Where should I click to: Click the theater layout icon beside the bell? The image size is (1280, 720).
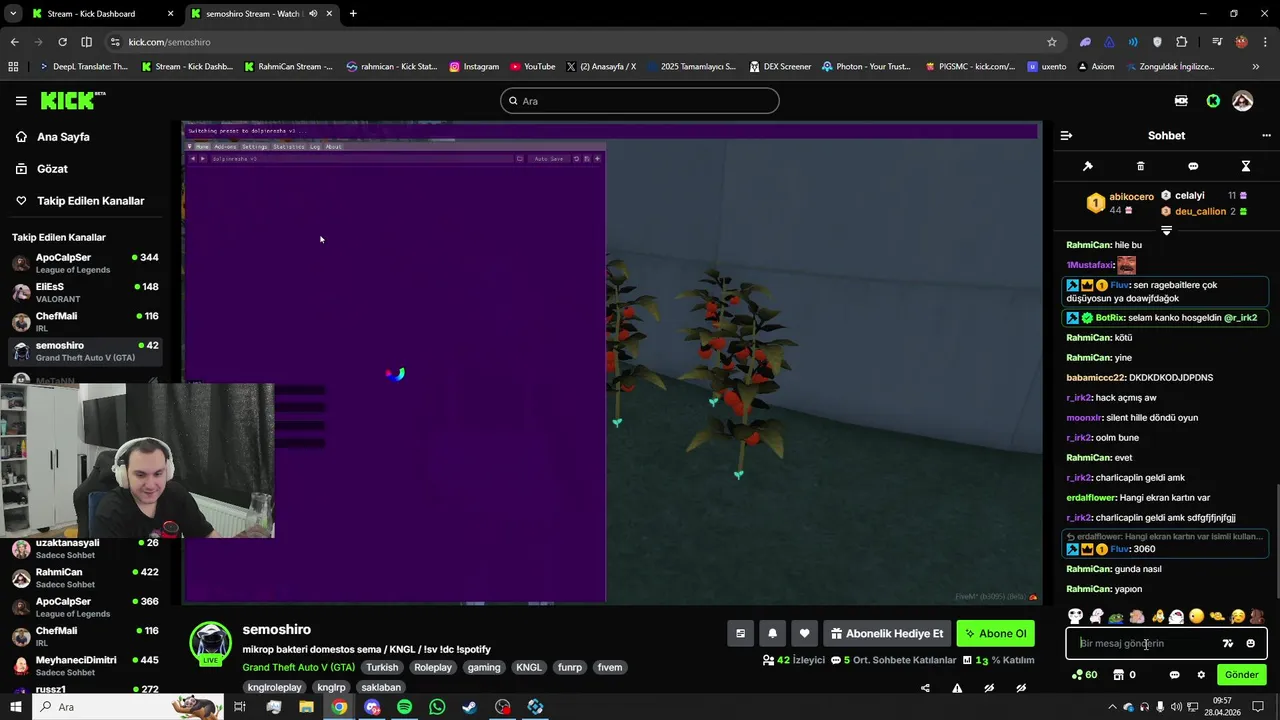(x=740, y=633)
